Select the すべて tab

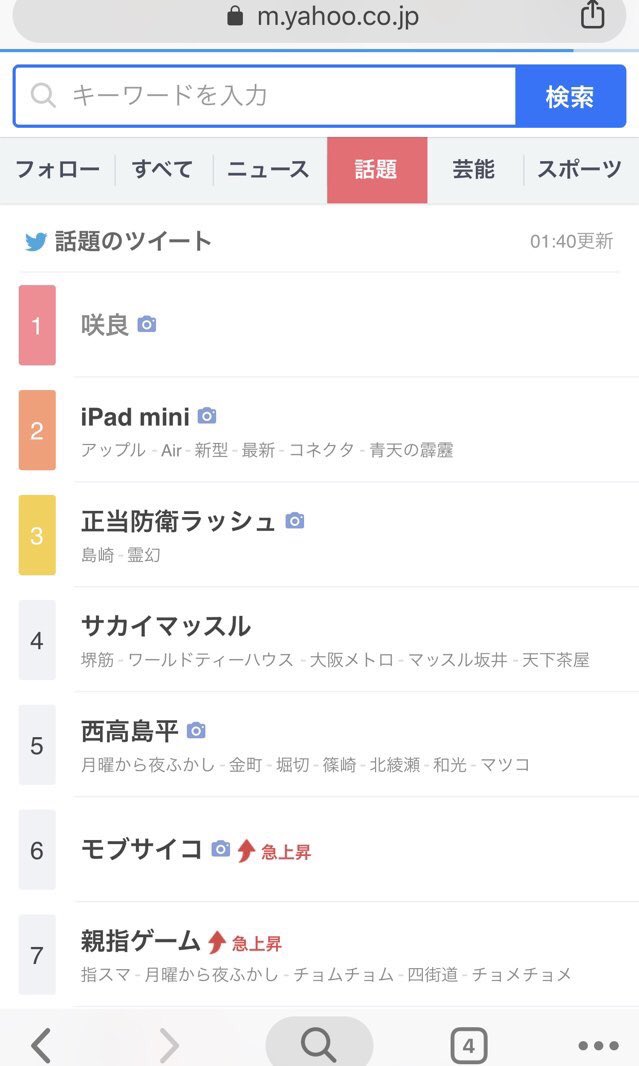point(163,170)
